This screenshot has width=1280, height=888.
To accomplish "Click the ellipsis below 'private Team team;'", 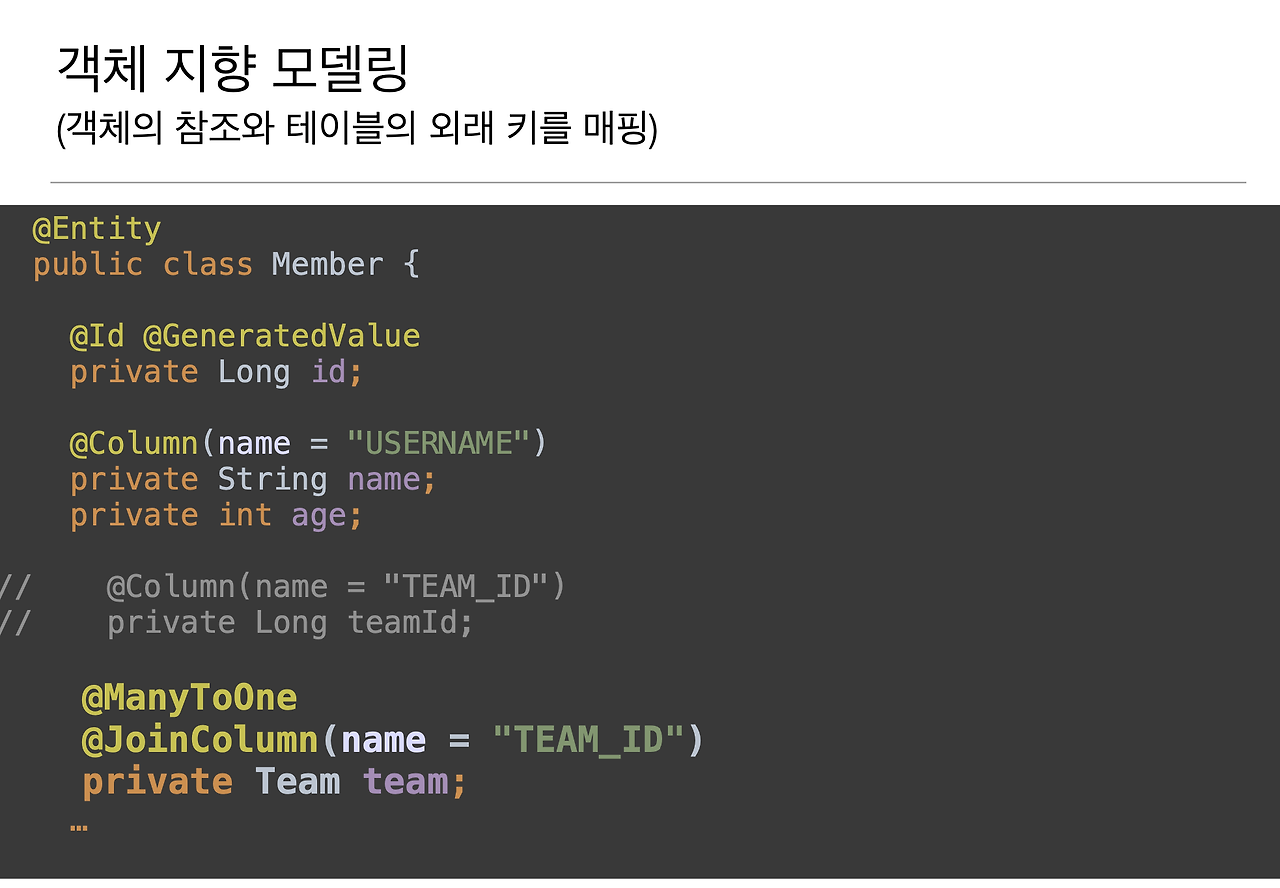I will coord(79,827).
